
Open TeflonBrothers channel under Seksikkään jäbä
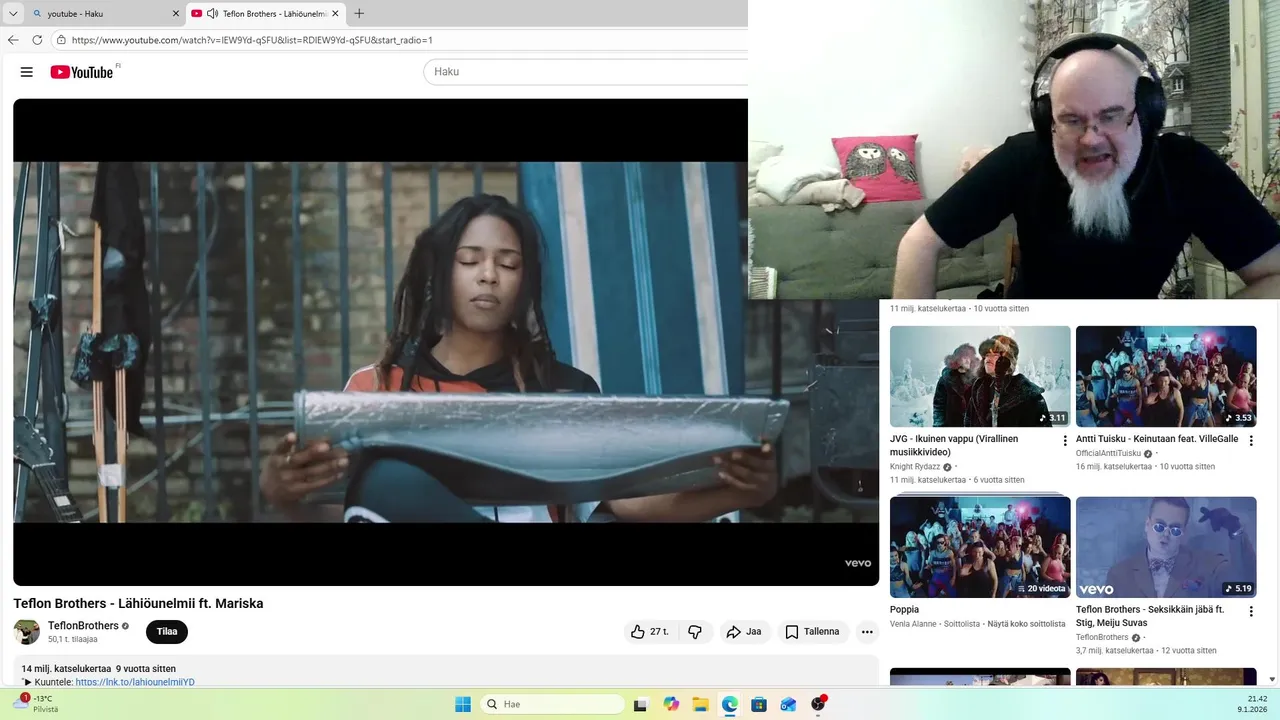click(x=1102, y=638)
